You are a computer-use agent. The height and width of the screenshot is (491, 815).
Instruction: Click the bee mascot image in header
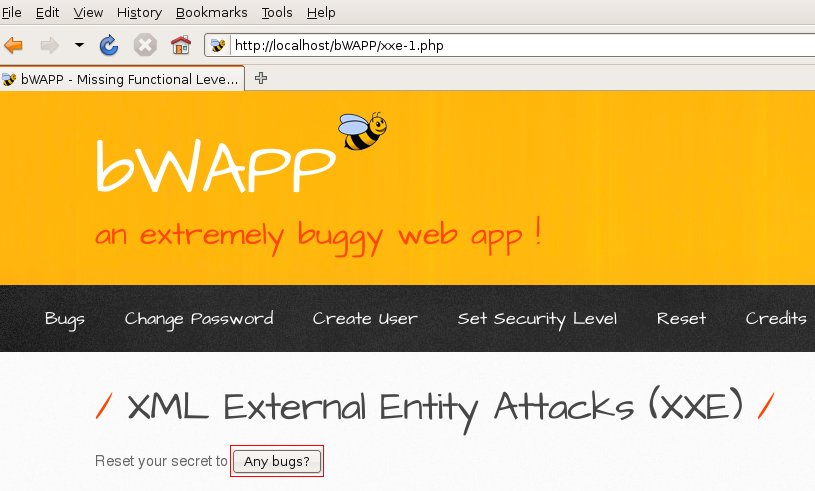pos(362,131)
